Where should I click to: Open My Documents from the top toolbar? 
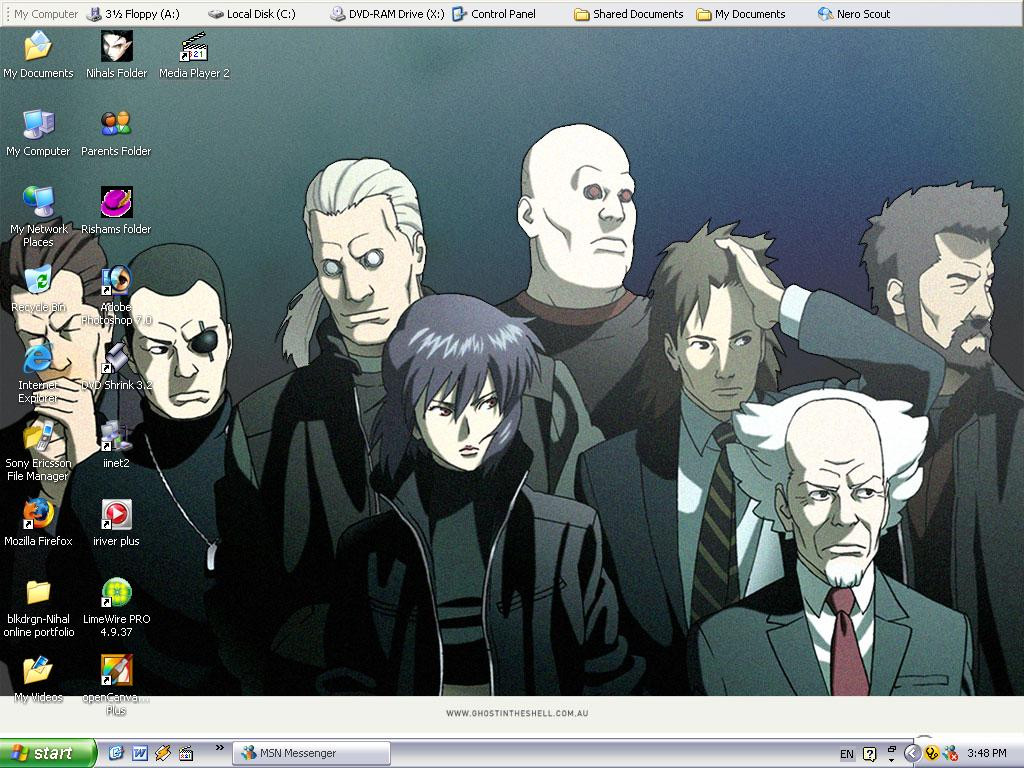click(741, 14)
